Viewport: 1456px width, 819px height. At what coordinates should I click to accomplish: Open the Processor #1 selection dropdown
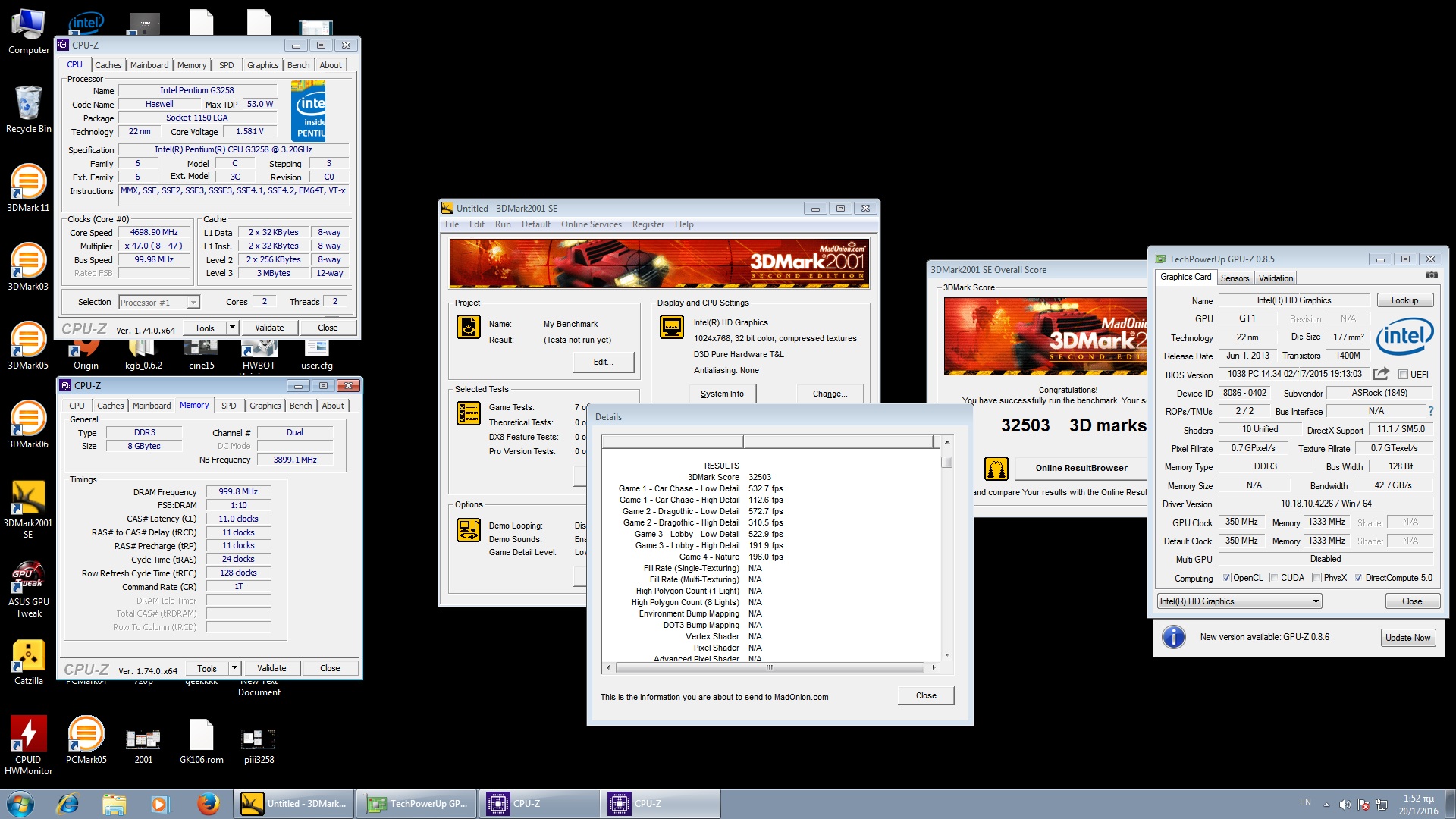[x=159, y=302]
